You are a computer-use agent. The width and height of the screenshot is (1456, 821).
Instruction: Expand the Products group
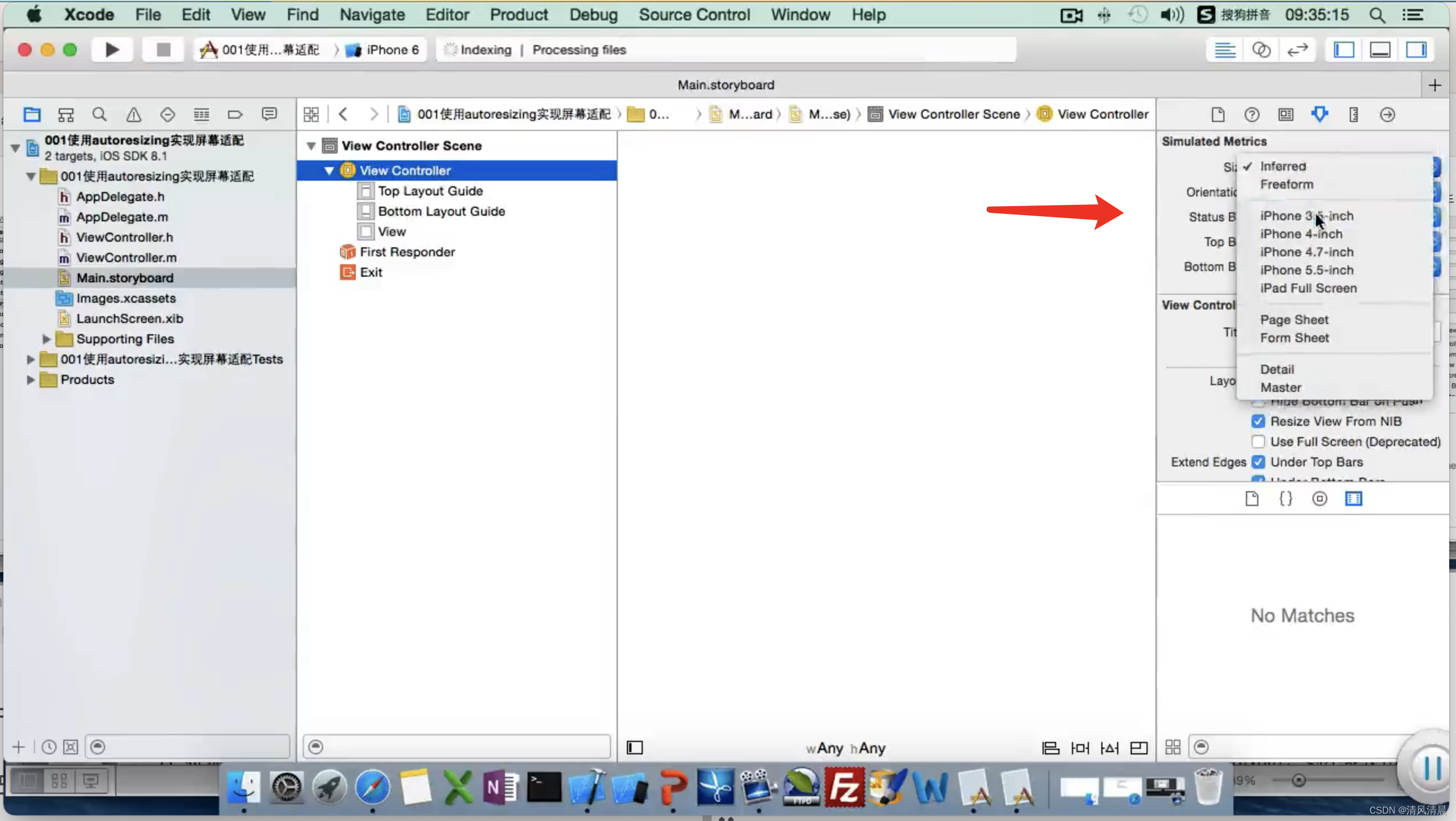(30, 379)
